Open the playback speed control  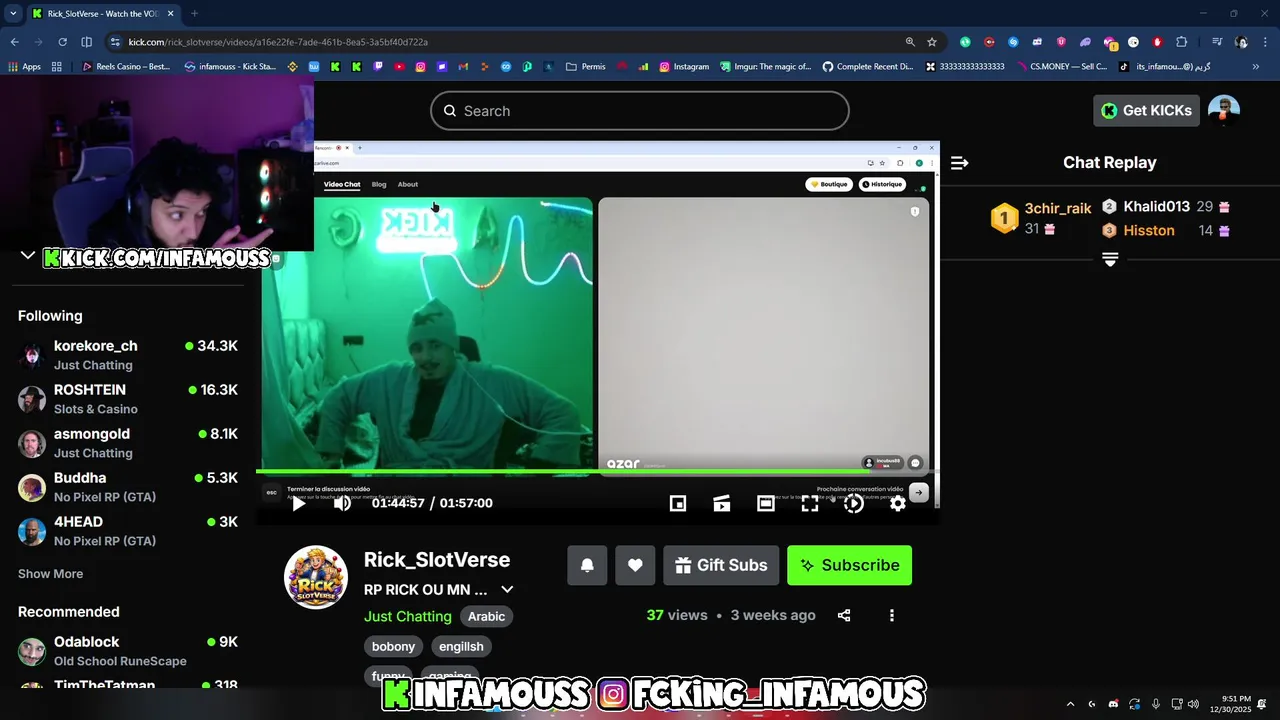click(853, 503)
